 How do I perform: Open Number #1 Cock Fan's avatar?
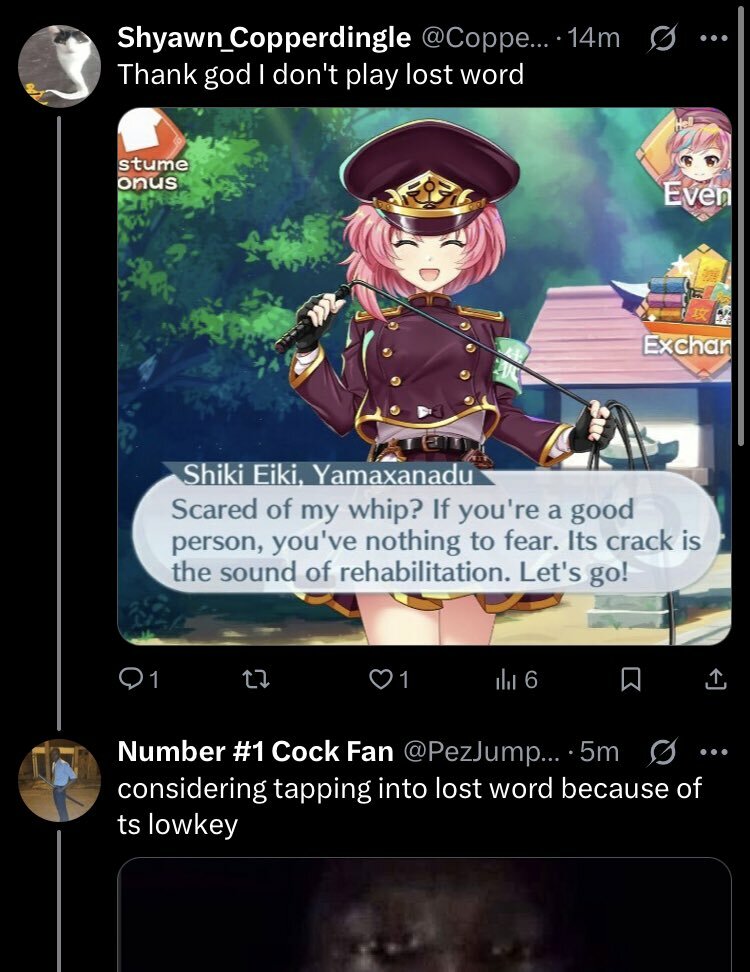(x=60, y=780)
